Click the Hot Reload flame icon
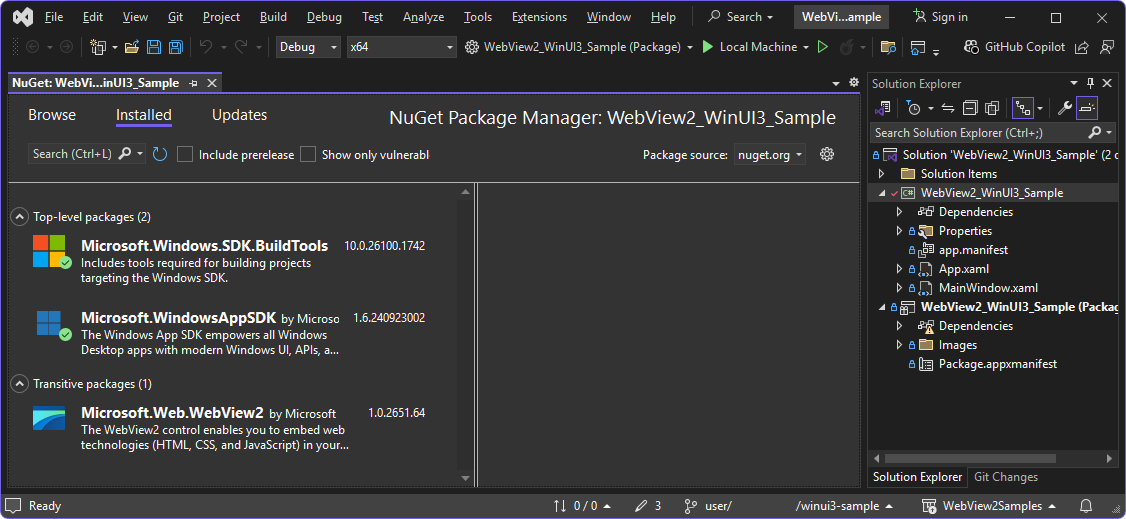Screen dimensions: 1126x519 (846, 47)
